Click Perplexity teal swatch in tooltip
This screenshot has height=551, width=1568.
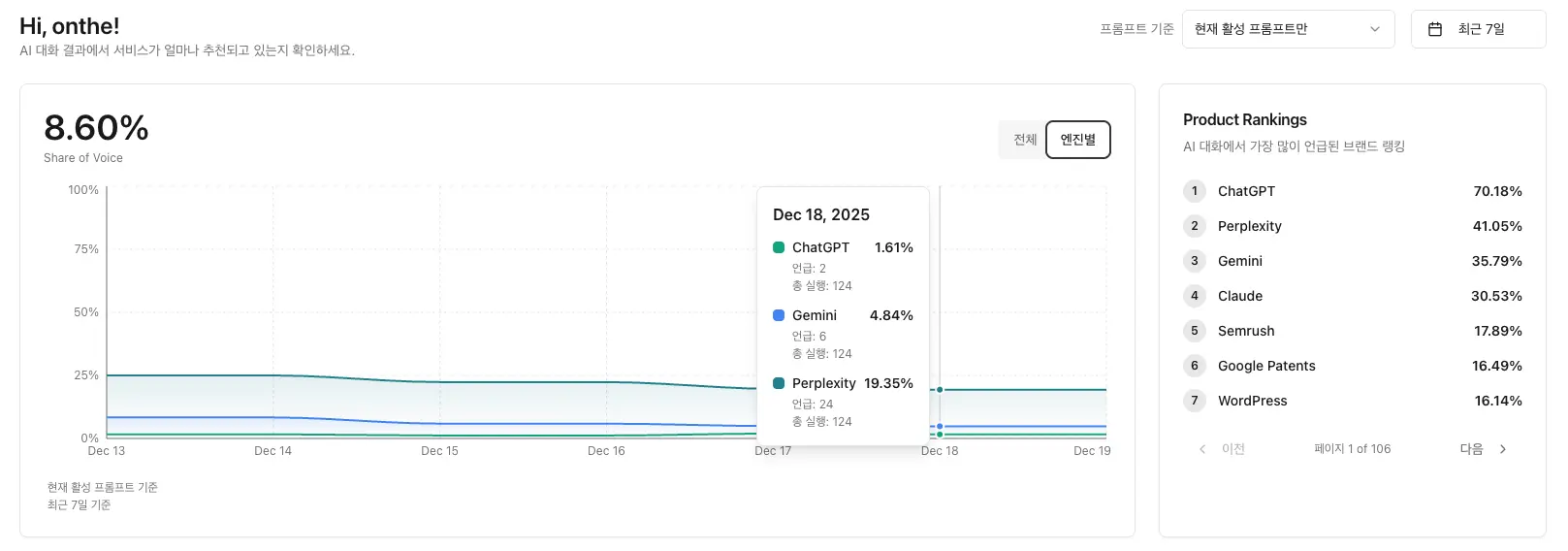(779, 383)
